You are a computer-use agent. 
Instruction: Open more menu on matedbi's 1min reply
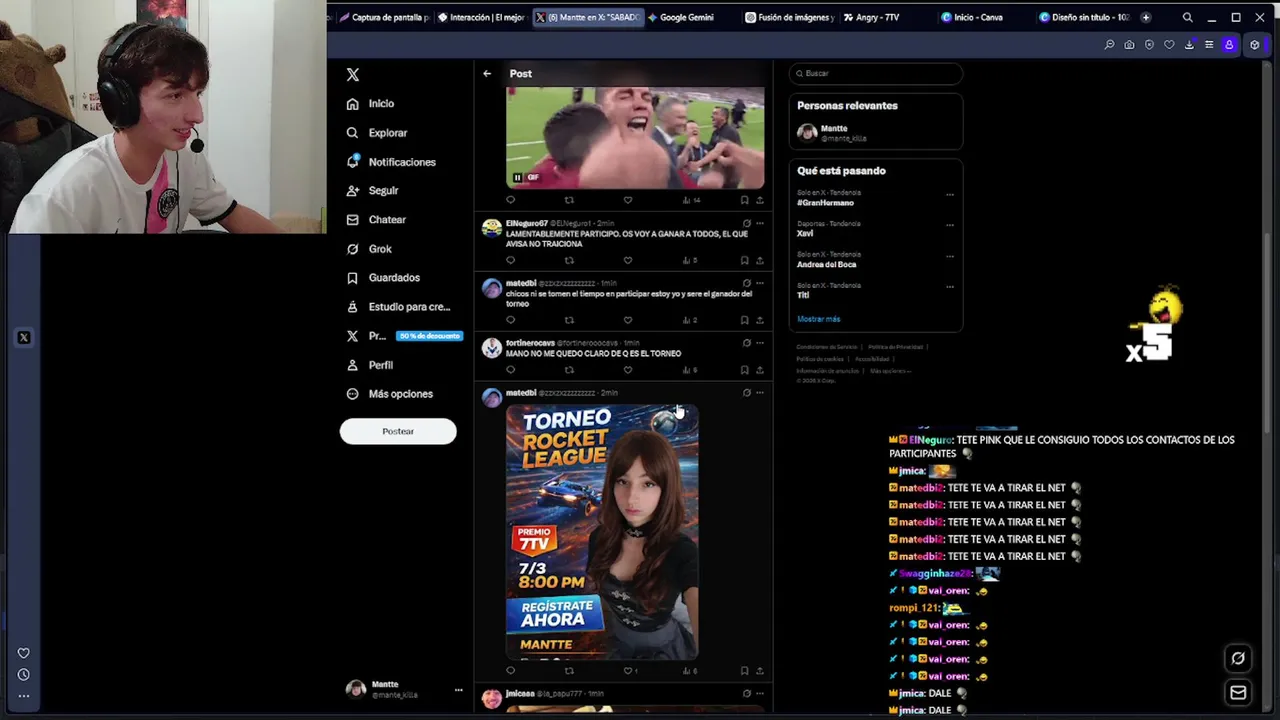pos(760,283)
